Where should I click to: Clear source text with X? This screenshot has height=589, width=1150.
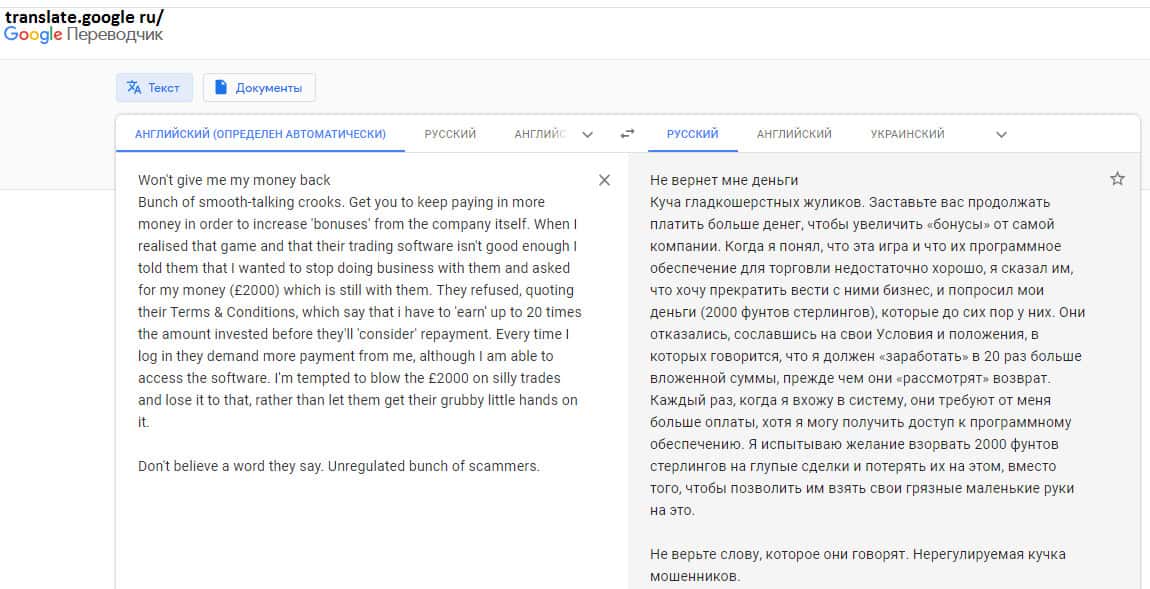point(604,180)
